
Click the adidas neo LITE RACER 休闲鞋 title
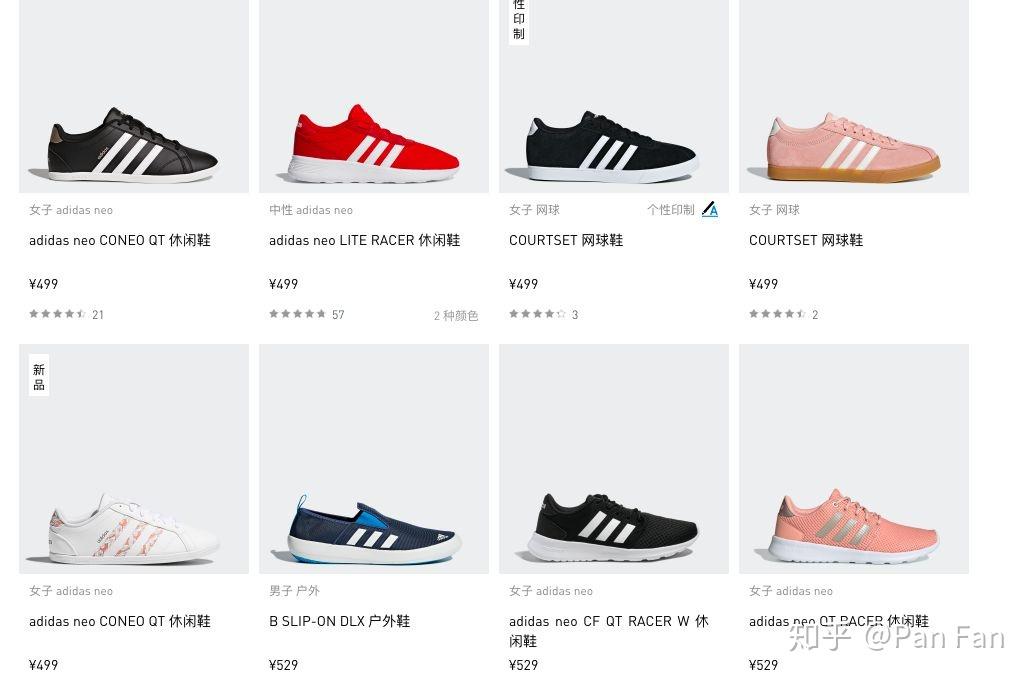(364, 241)
